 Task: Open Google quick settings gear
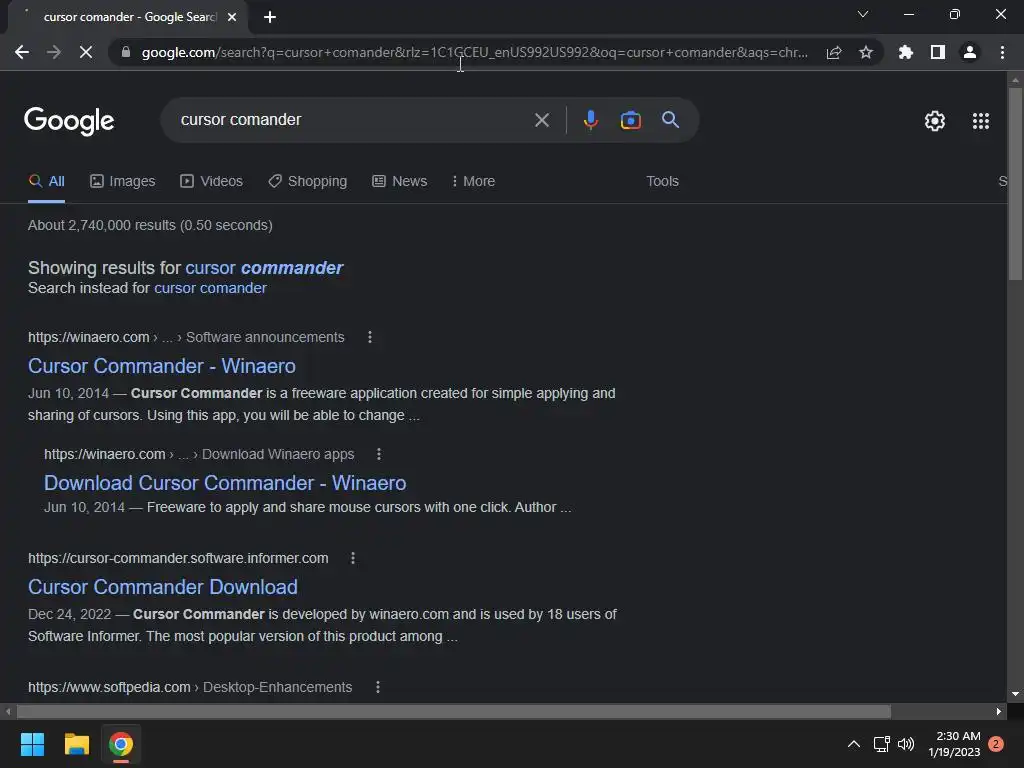tap(935, 121)
